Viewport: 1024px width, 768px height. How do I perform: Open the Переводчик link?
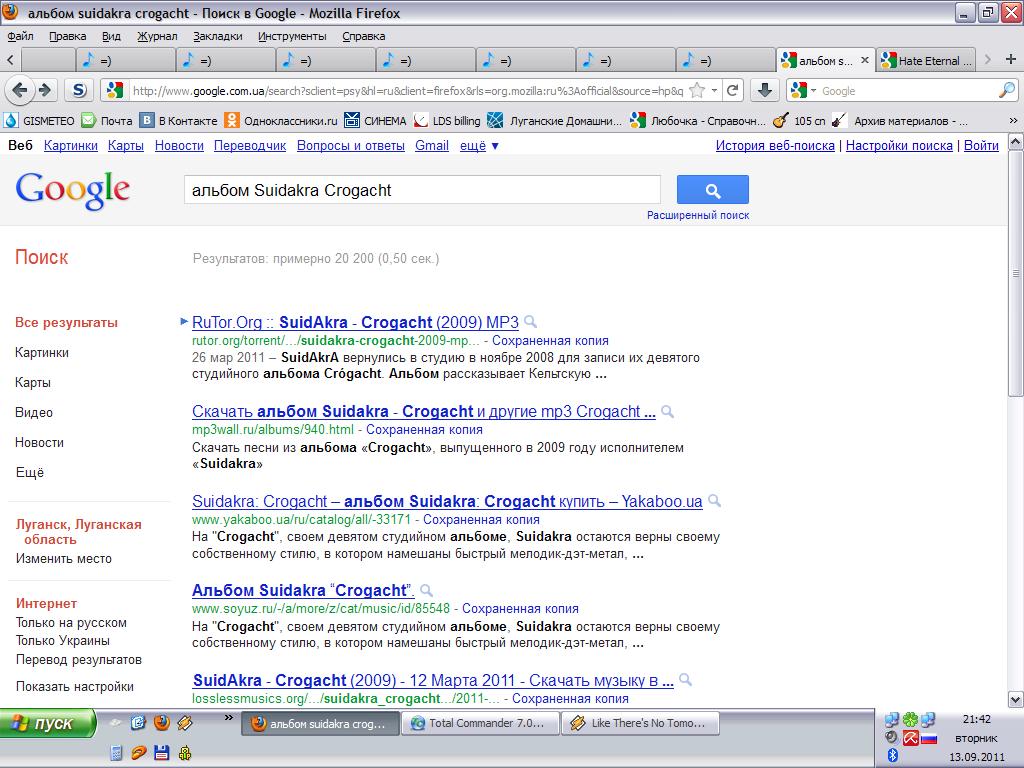coord(250,146)
